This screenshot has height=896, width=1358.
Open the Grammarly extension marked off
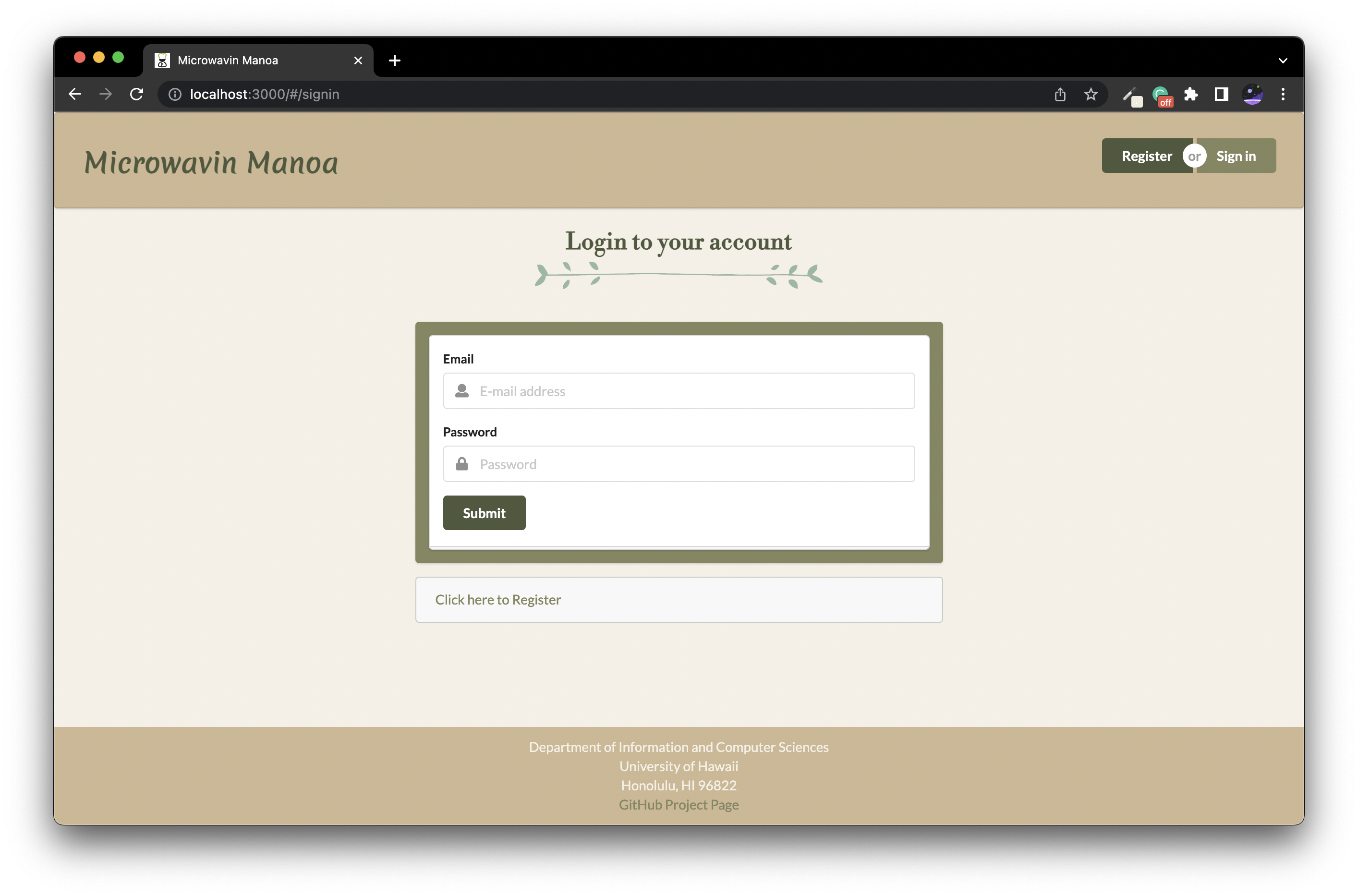tap(1162, 96)
